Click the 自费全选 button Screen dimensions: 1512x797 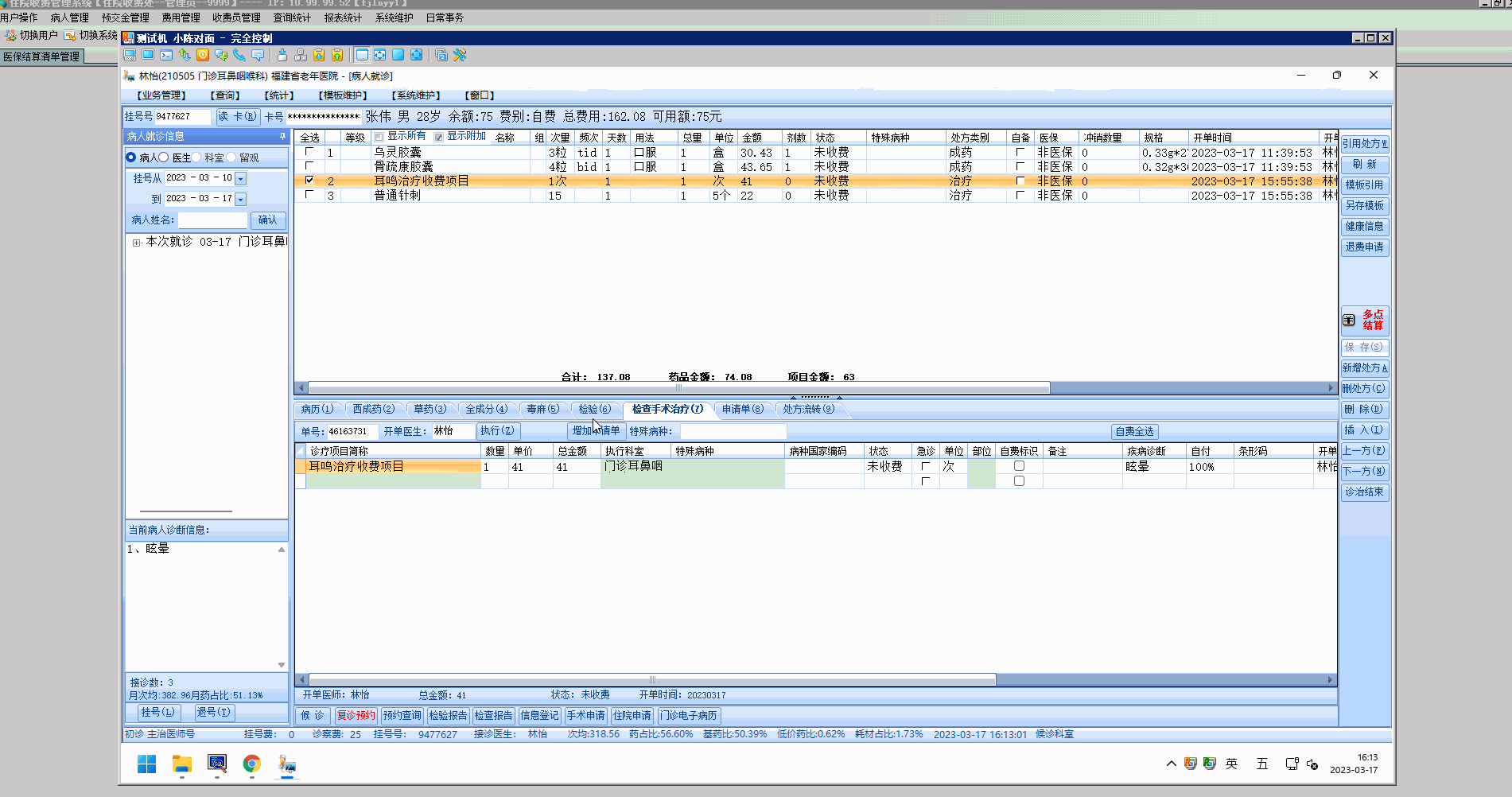pos(1134,431)
